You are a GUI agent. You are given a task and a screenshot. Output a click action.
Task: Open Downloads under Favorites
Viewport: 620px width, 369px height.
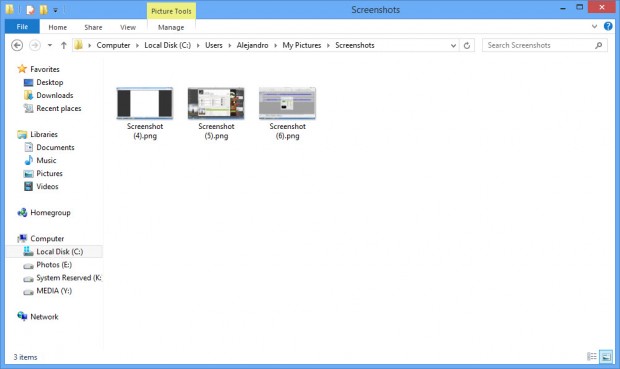click(55, 95)
